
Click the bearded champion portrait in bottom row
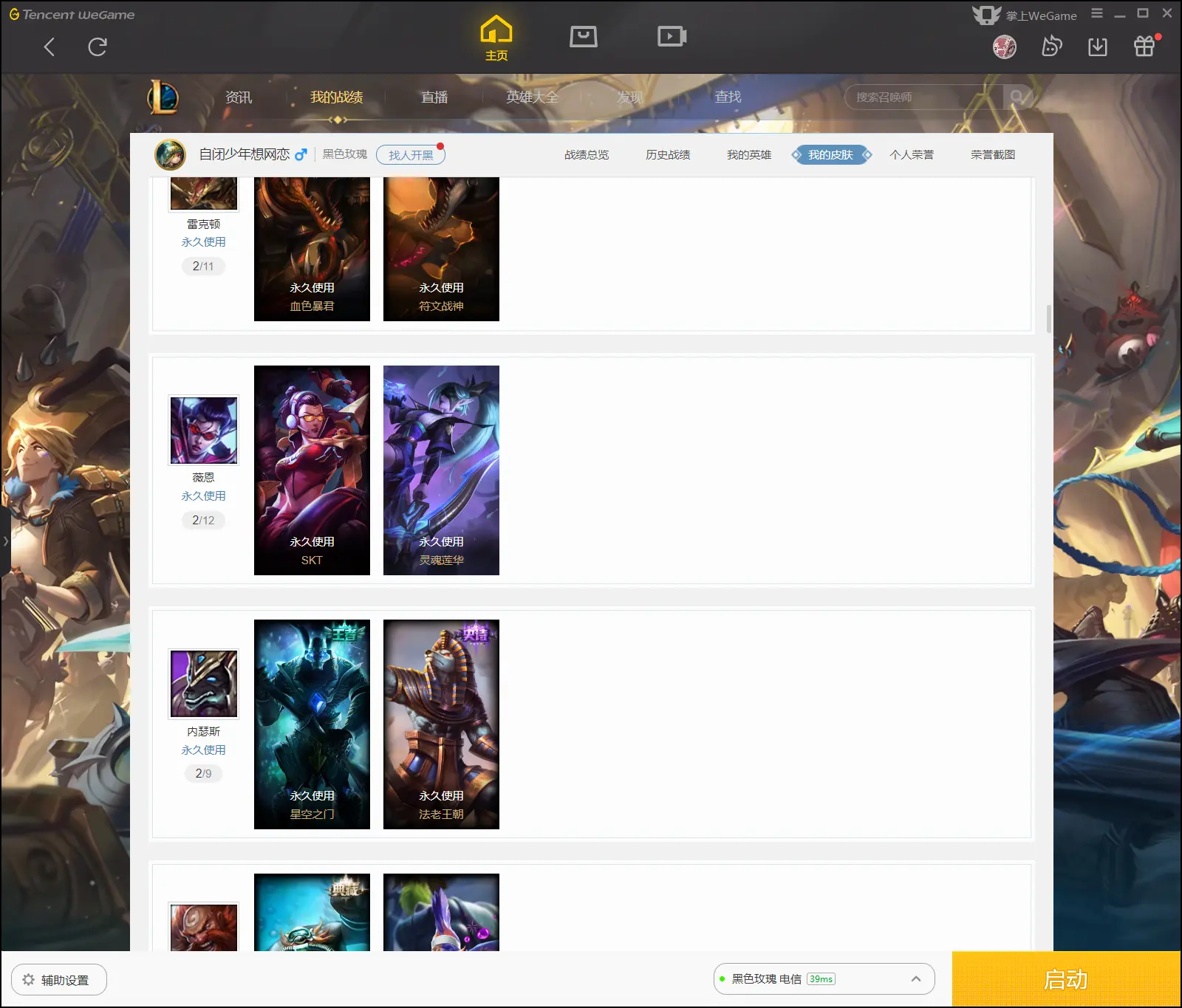click(x=204, y=927)
